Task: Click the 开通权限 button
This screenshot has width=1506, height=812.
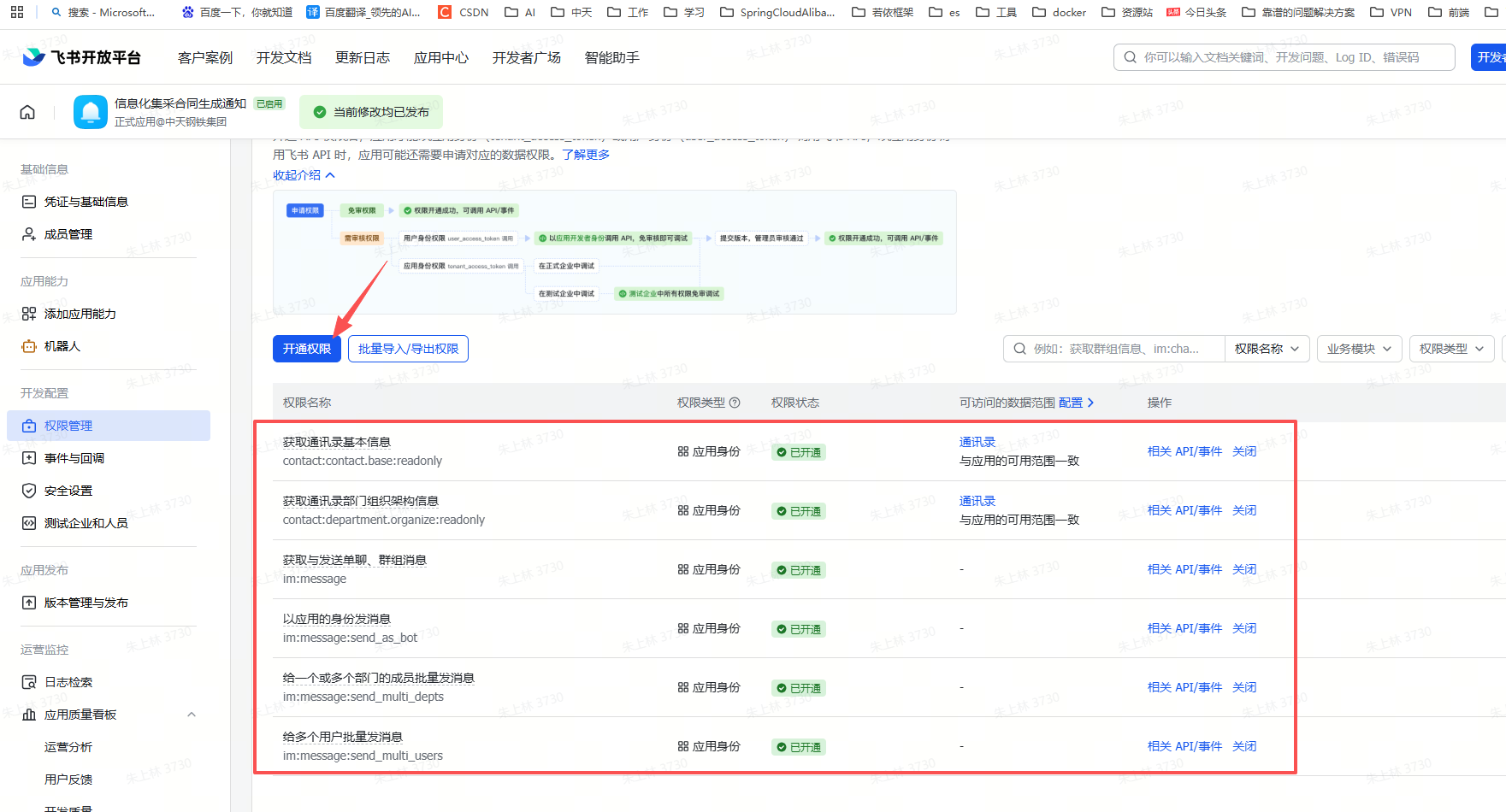Action: 307,349
